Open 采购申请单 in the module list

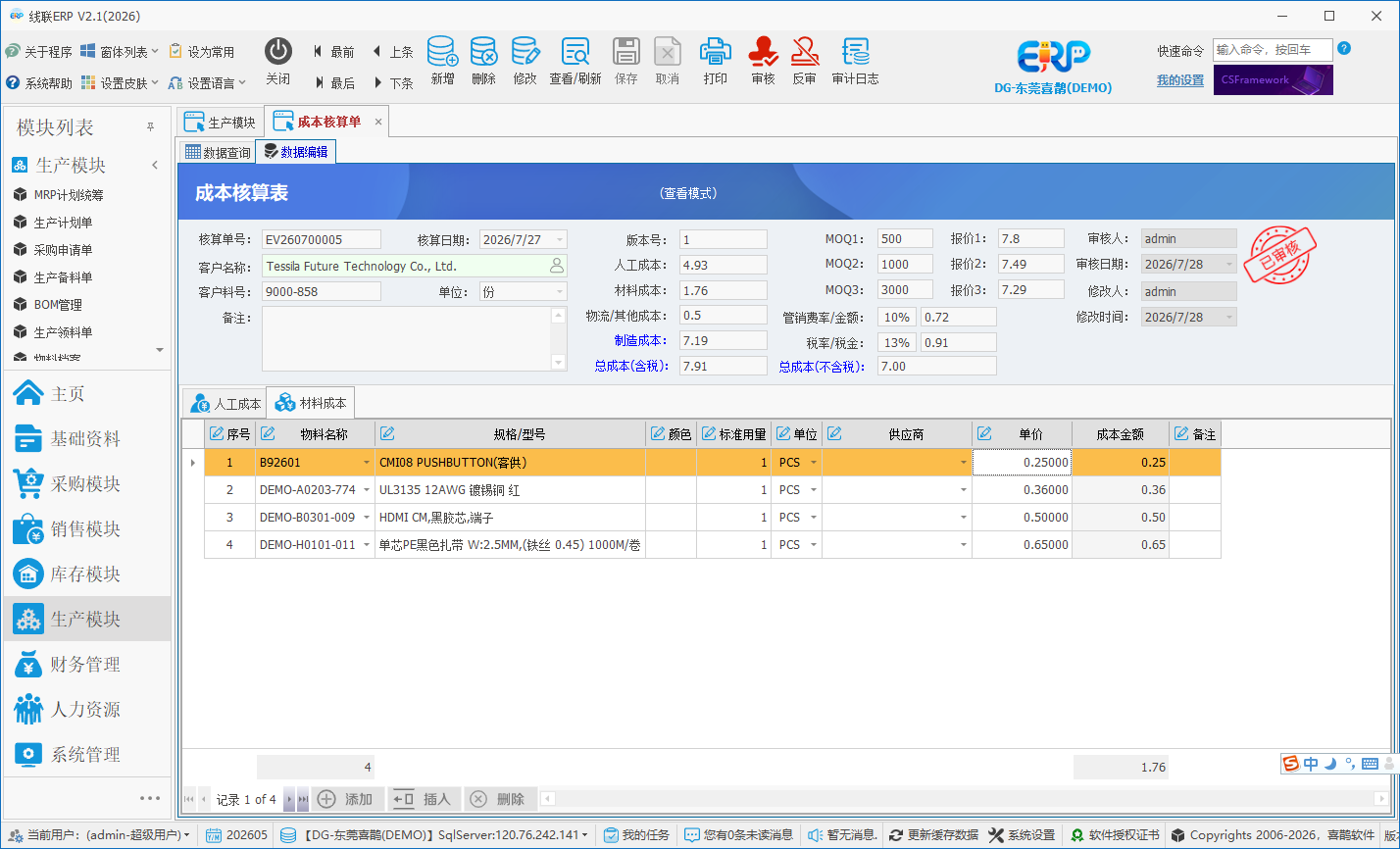[x=63, y=250]
